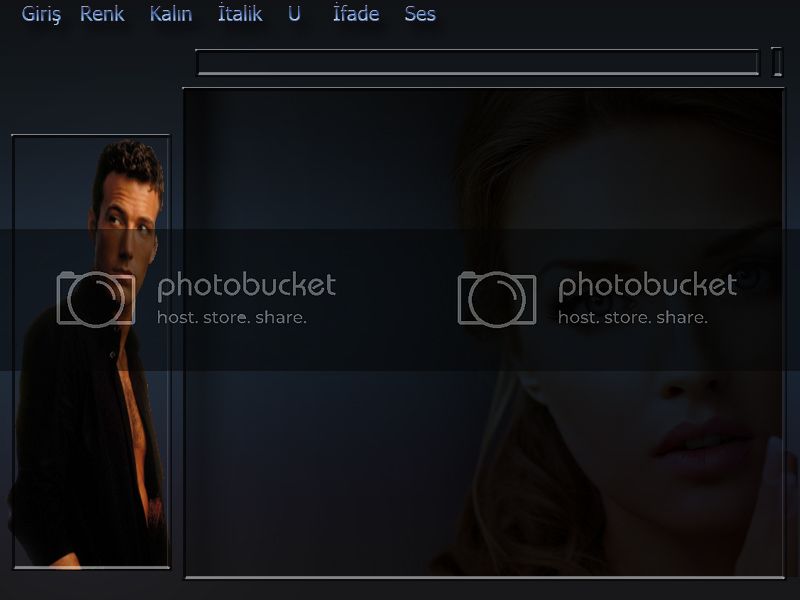Toggle Kalın bold formatting
Viewport: 800px width, 600px height.
[x=171, y=14]
